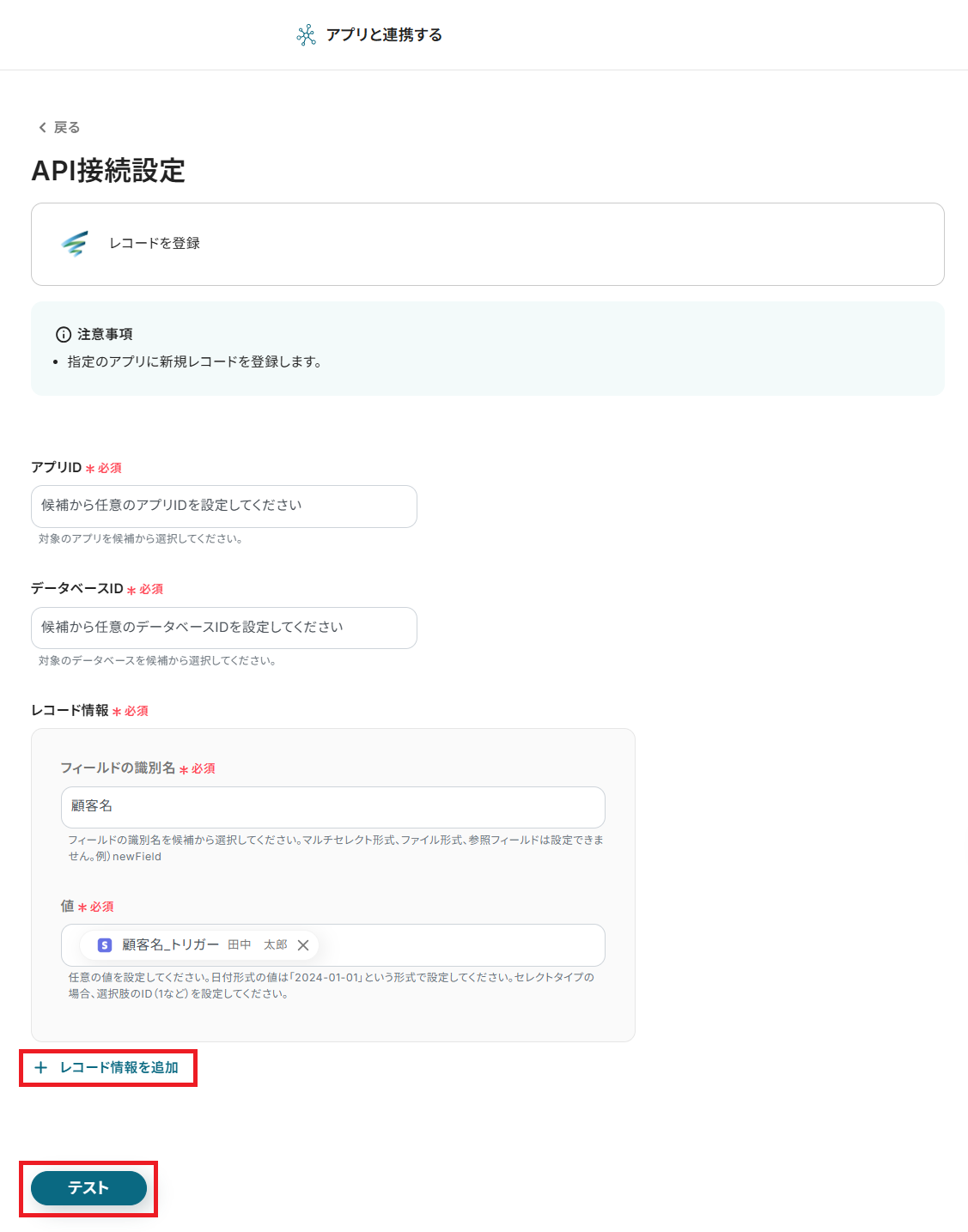The width and height of the screenshot is (968, 1232).
Task: Click the API接続設定 heading
Action: click(x=108, y=171)
